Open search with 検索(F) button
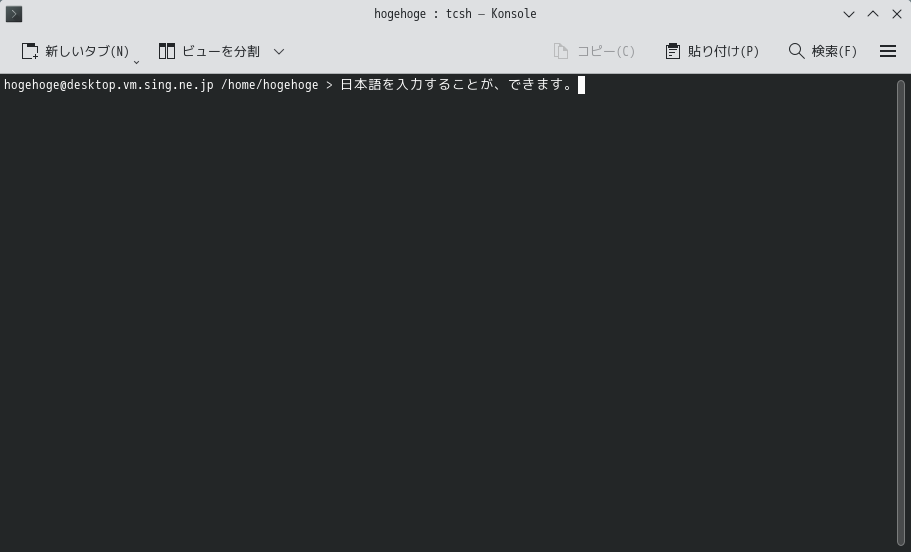The height and width of the screenshot is (552, 911). click(x=822, y=51)
